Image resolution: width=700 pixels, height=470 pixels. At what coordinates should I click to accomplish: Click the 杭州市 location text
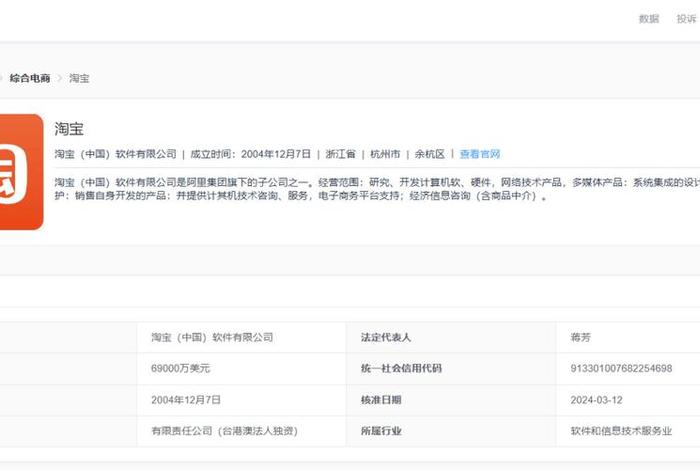click(x=385, y=154)
